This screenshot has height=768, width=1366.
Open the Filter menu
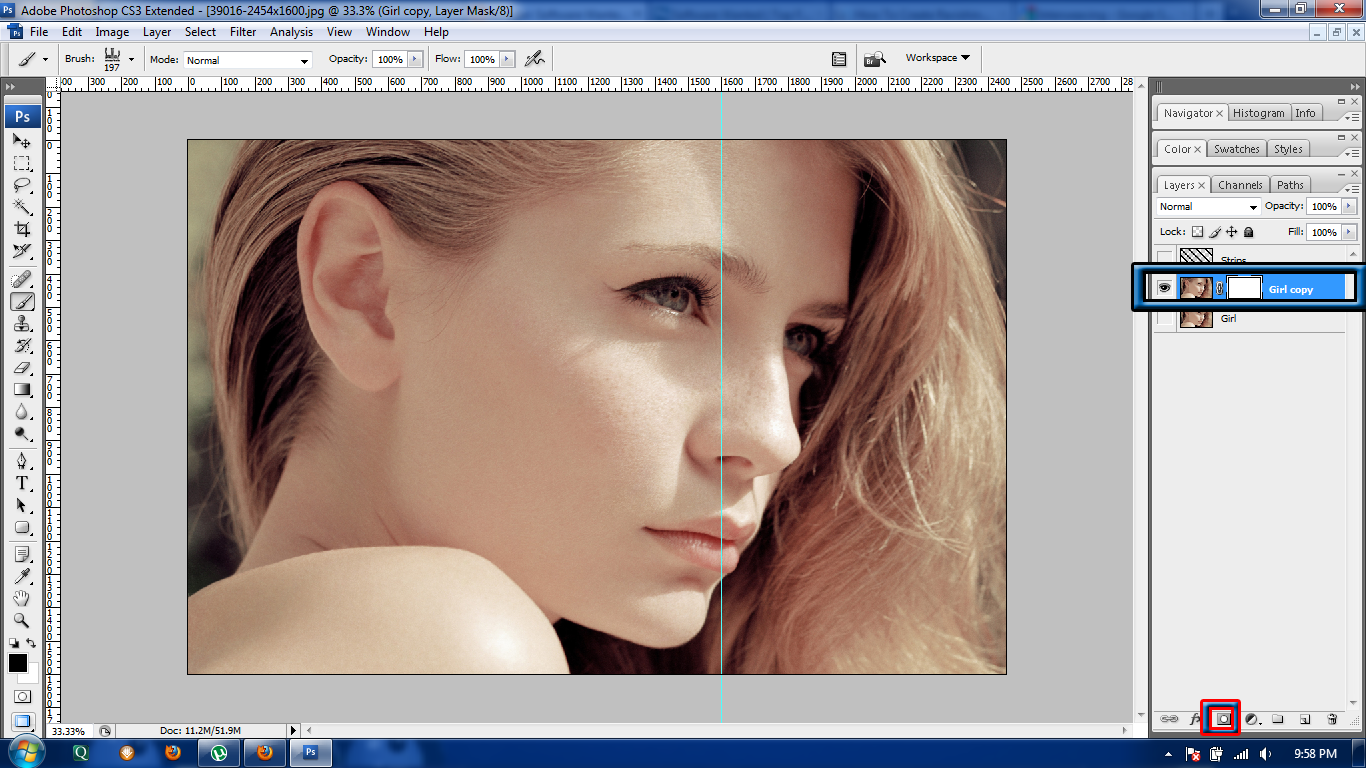click(243, 32)
